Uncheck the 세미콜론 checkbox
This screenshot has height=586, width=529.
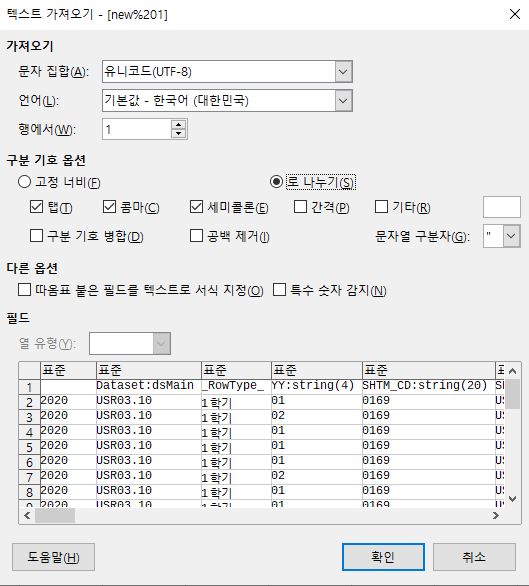(196, 207)
